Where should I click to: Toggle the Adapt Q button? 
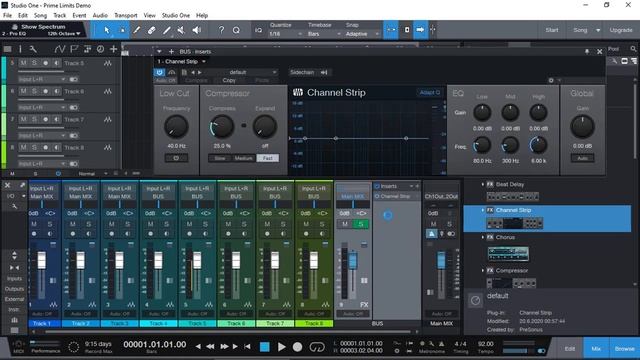pos(429,92)
